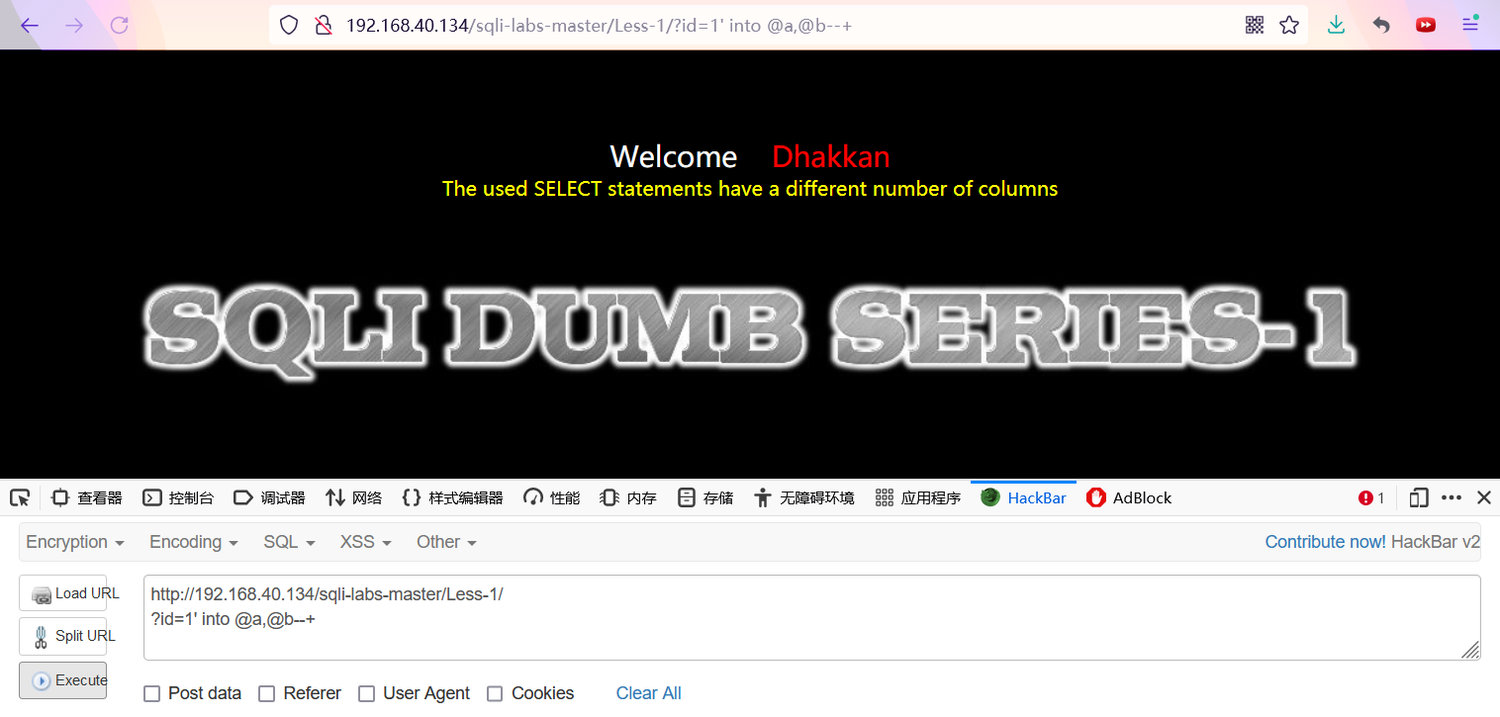This screenshot has width=1500, height=717.
Task: Open the SQL dropdown menu
Action: pos(289,542)
